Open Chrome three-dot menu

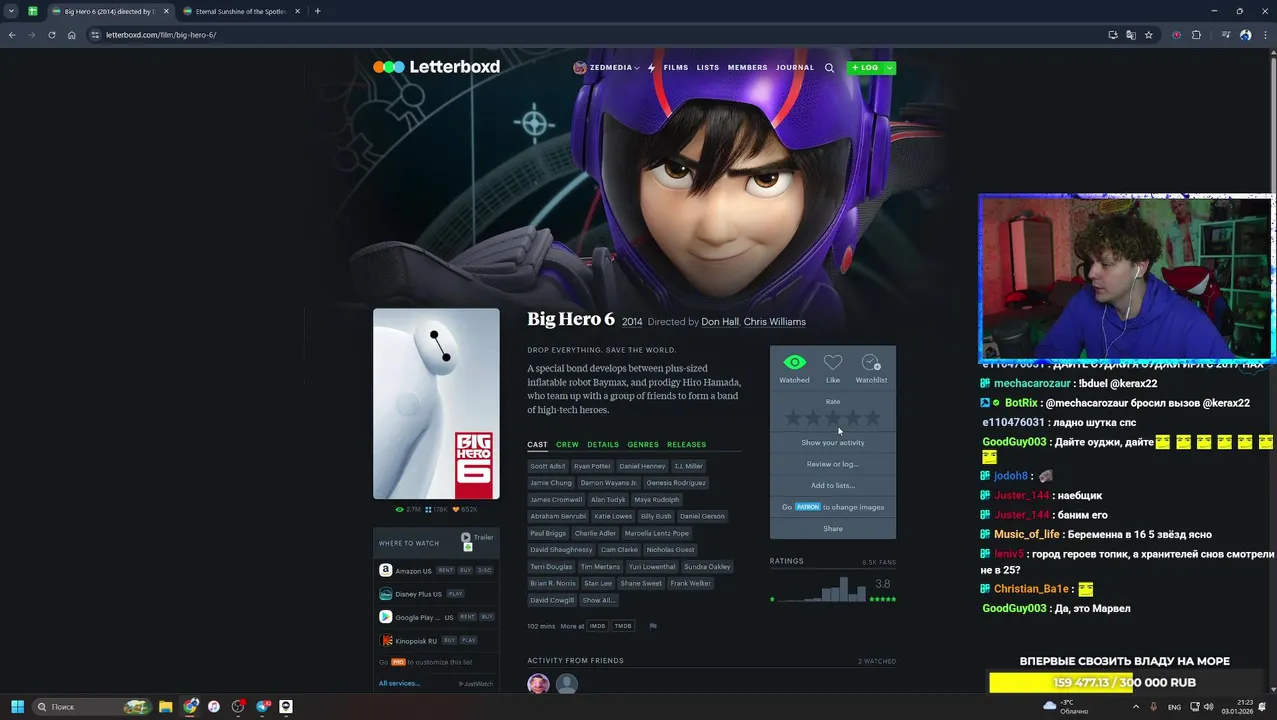(1264, 35)
